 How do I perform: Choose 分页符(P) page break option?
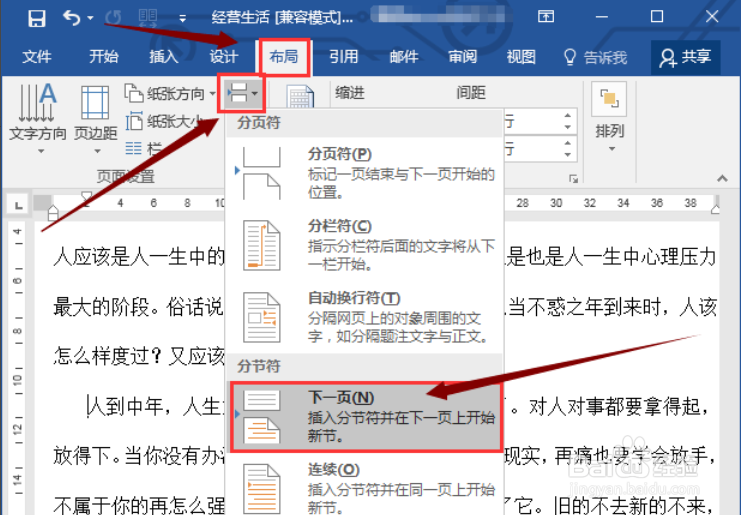[364, 173]
